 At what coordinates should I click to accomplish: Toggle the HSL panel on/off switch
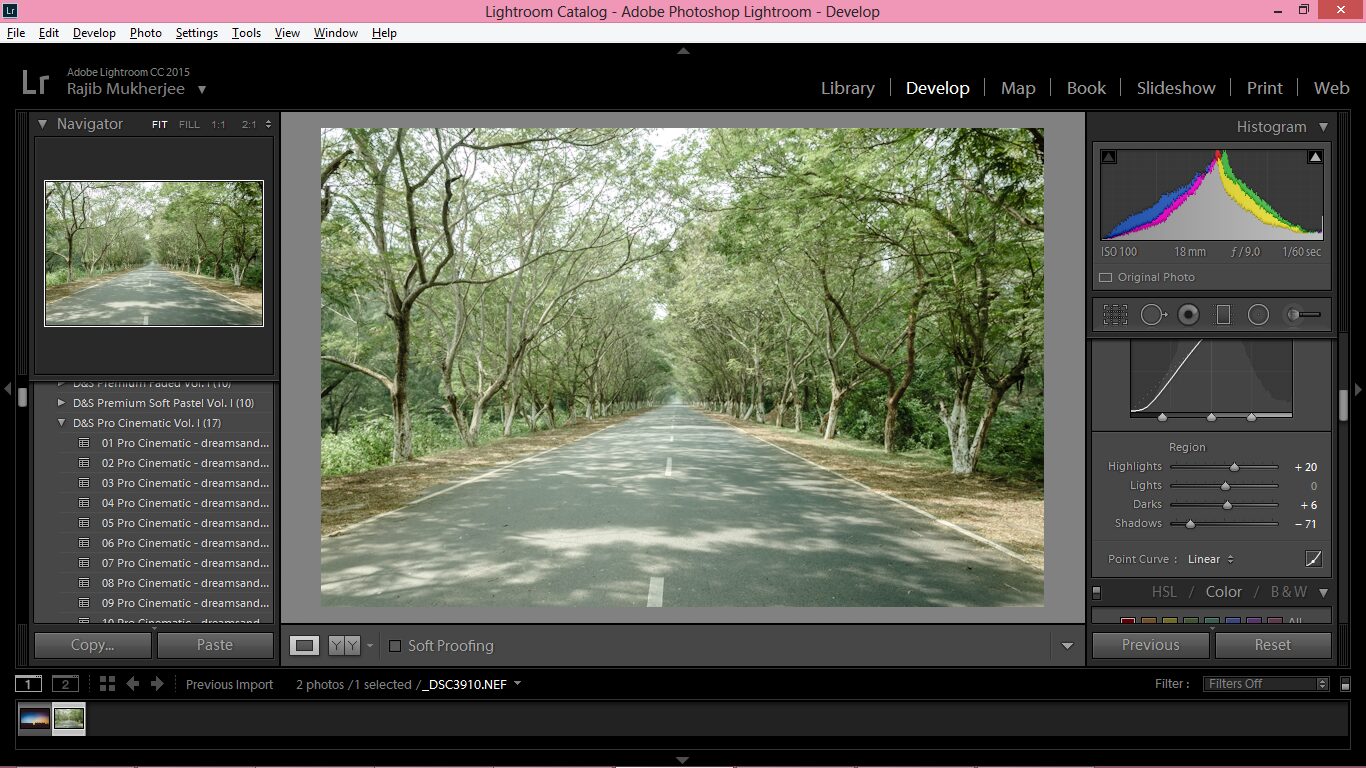coord(1097,592)
